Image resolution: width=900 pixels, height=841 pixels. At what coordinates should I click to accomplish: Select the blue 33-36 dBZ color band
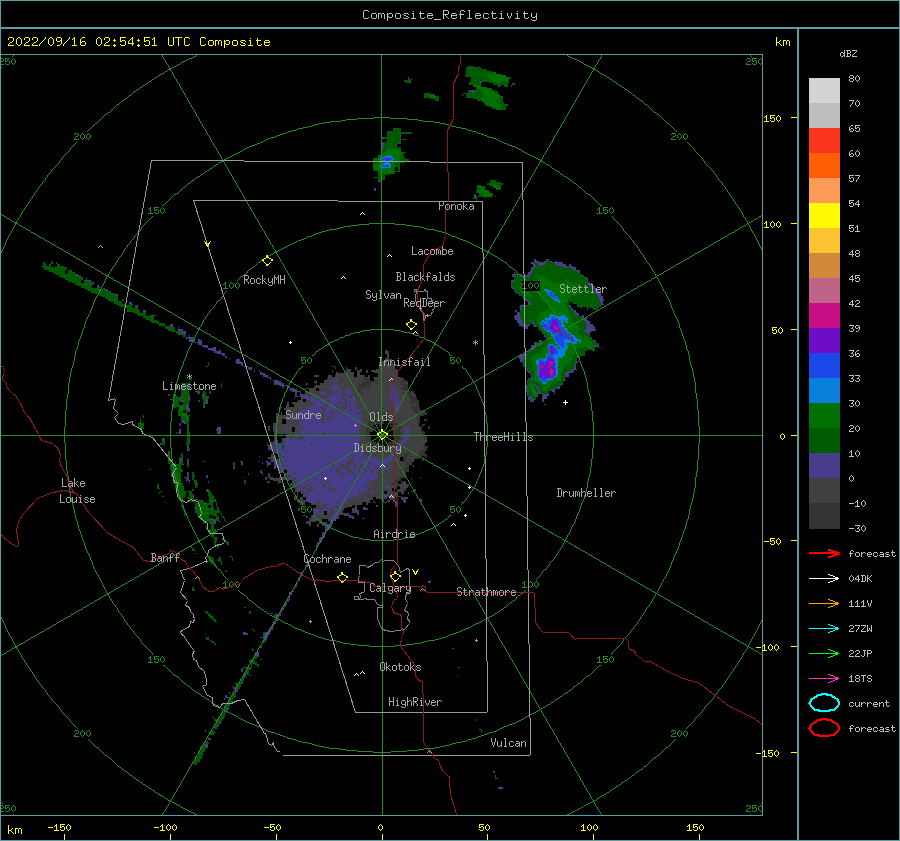(x=824, y=365)
